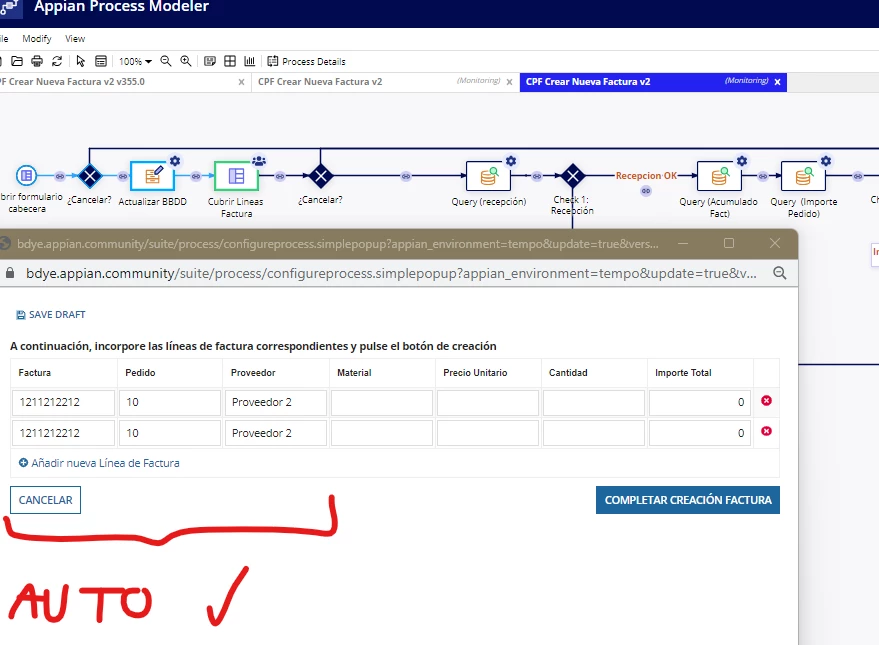
Task: Open the folder icon in the toolbar
Action: click(x=17, y=61)
